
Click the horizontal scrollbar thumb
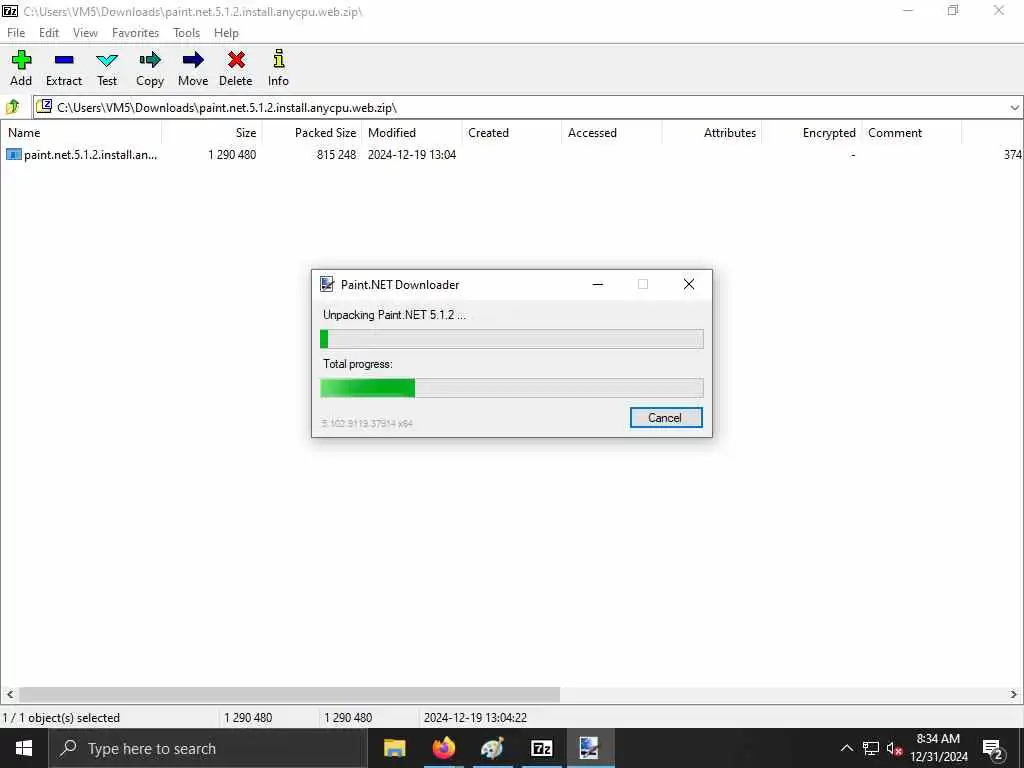289,694
